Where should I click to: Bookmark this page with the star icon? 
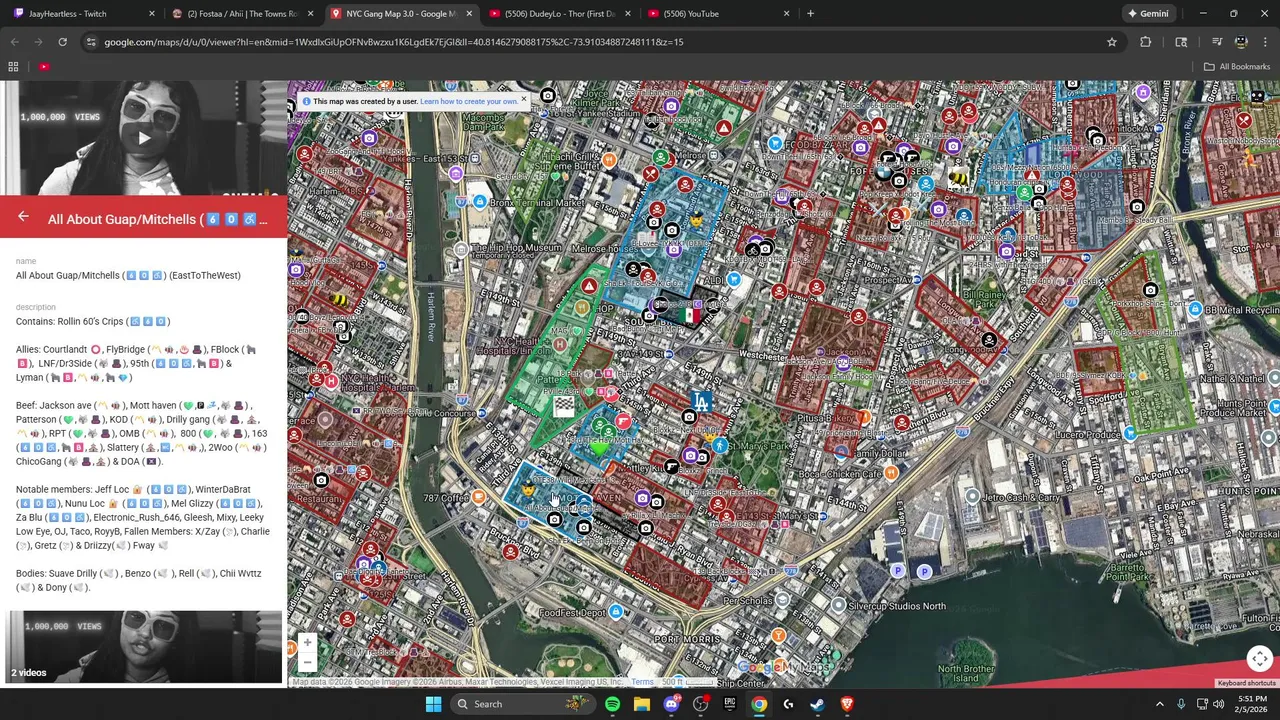1111,42
